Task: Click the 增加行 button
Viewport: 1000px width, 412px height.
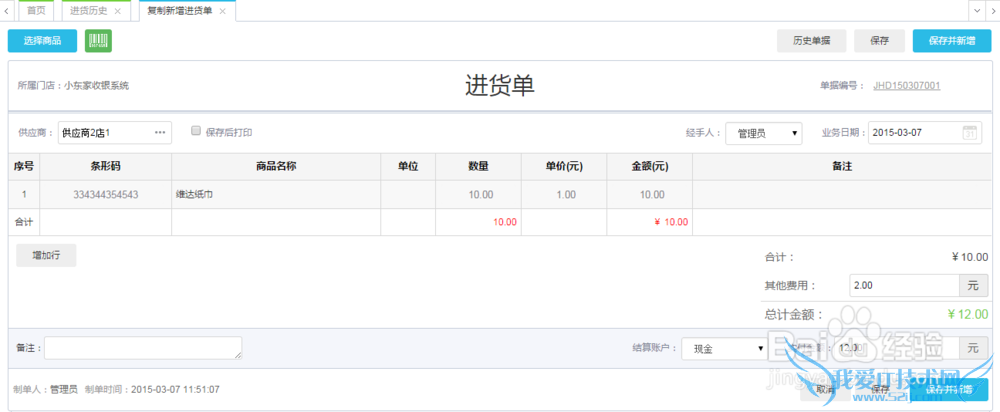Action: [x=46, y=255]
